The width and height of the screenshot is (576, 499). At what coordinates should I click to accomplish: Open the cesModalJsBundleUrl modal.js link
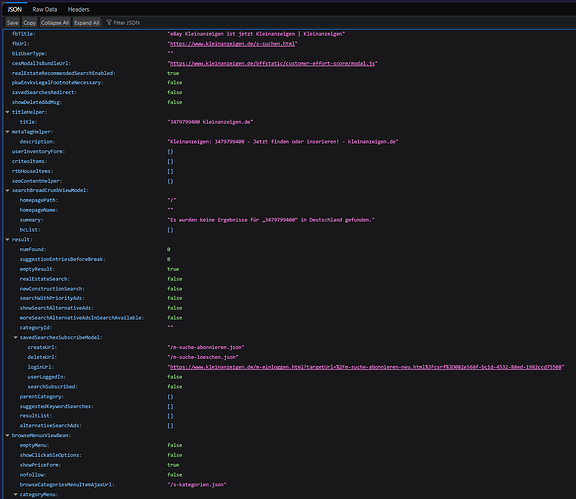272,63
